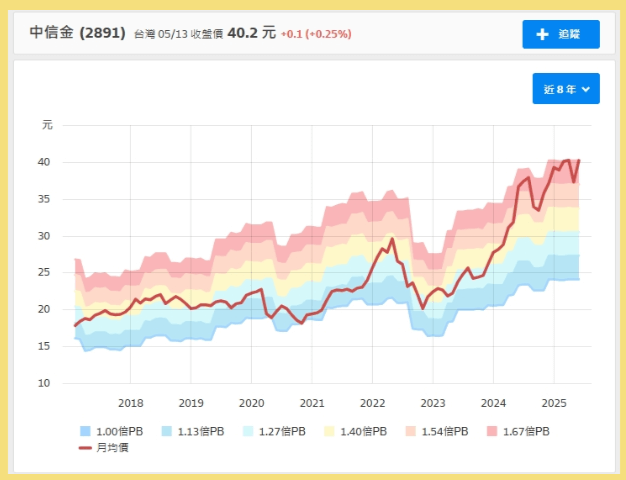Image resolution: width=626 pixels, height=480 pixels.
Task: Click the plus icon in 追蹤 button
Action: (x=542, y=34)
